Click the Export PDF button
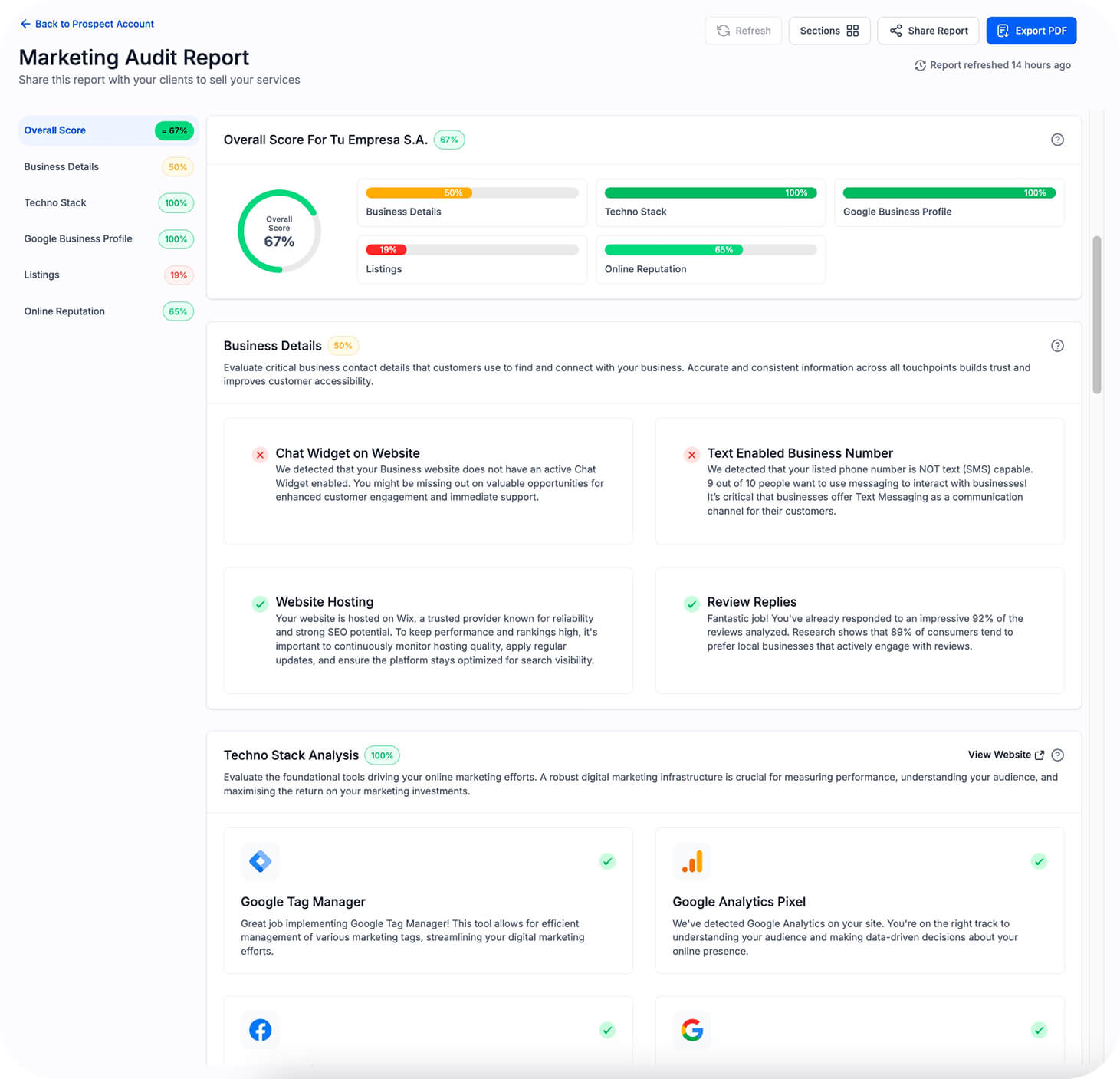Image resolution: width=1120 pixels, height=1079 pixels. [1031, 31]
